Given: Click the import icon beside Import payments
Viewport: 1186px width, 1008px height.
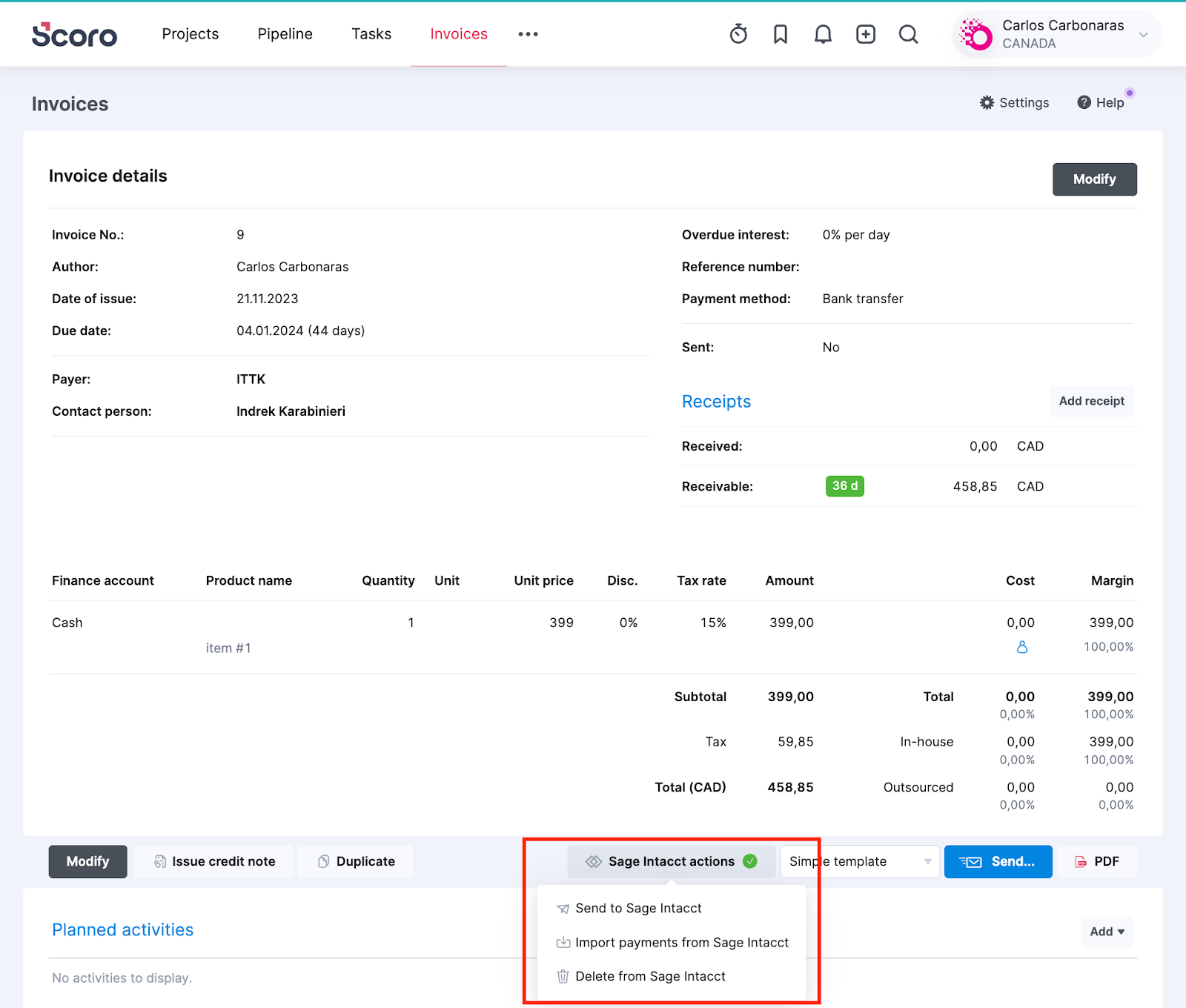Looking at the screenshot, I should 563,943.
